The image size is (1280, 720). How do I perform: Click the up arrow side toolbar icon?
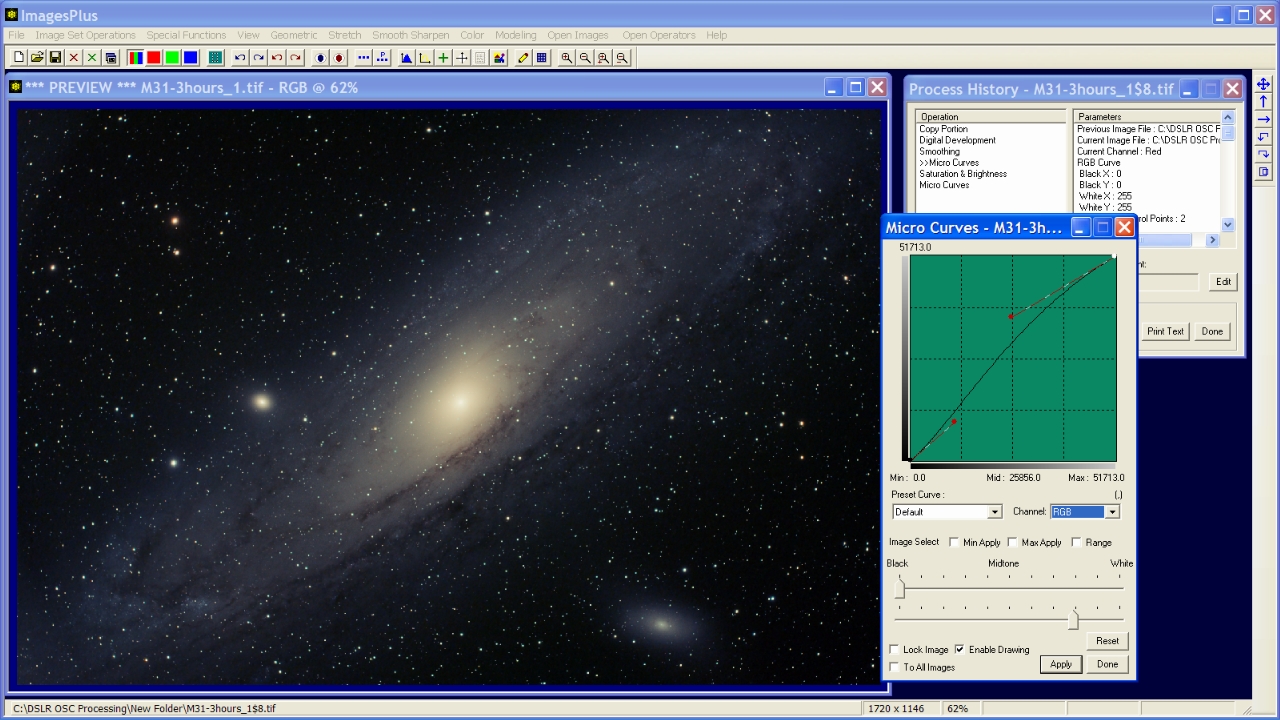click(x=1263, y=102)
